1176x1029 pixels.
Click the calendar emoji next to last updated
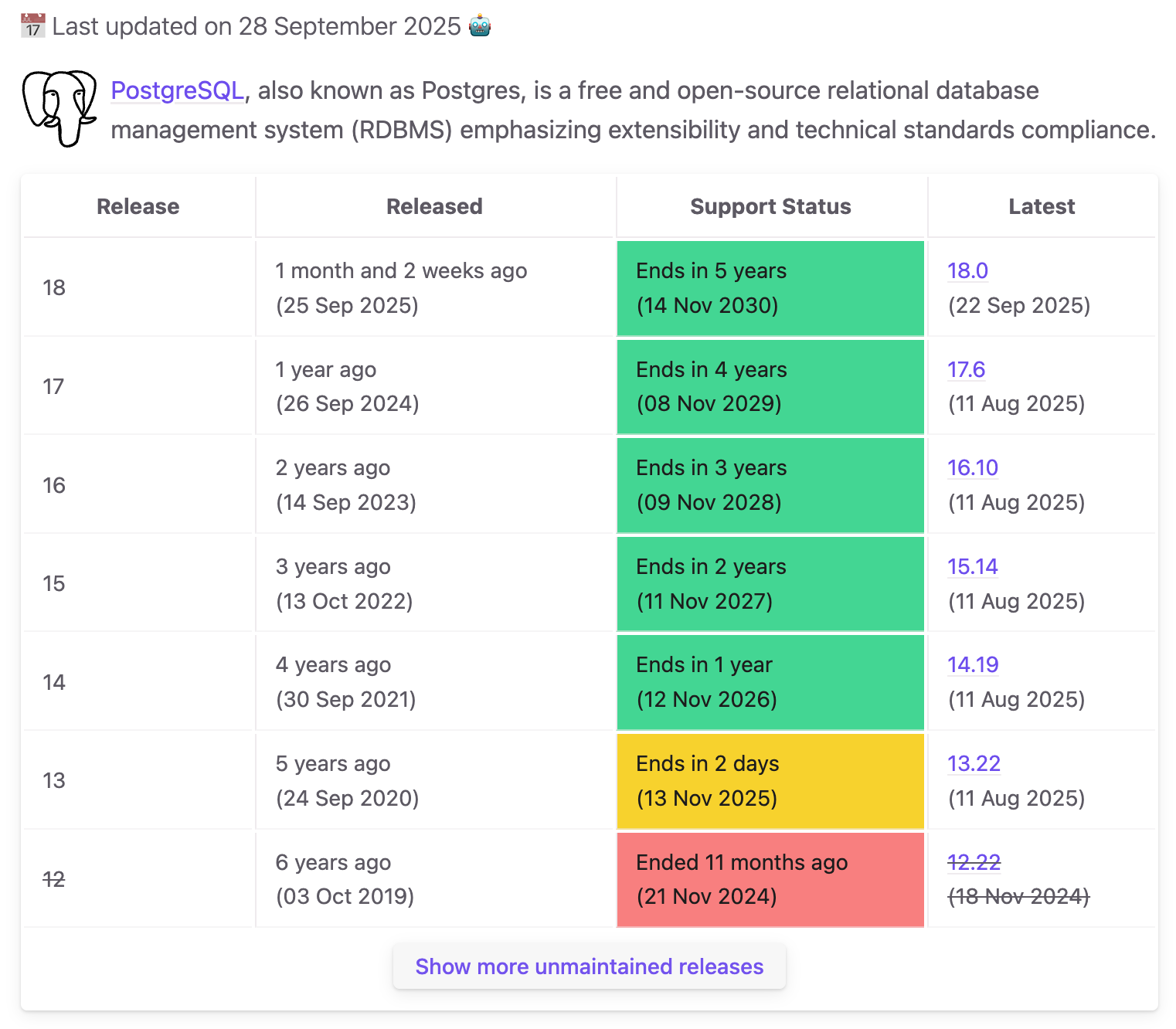pyautogui.click(x=32, y=25)
